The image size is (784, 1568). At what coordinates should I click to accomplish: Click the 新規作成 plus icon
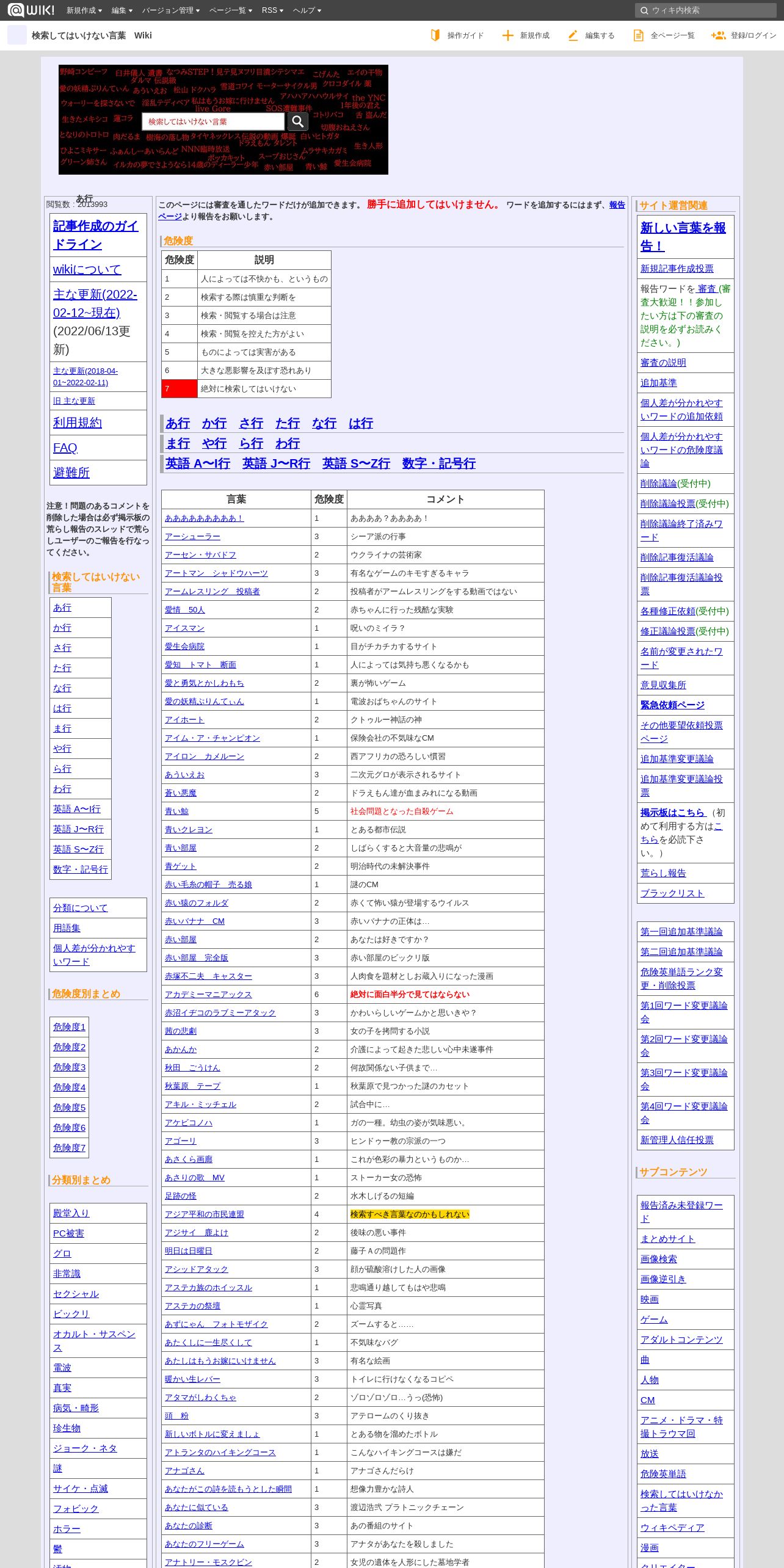tap(507, 35)
